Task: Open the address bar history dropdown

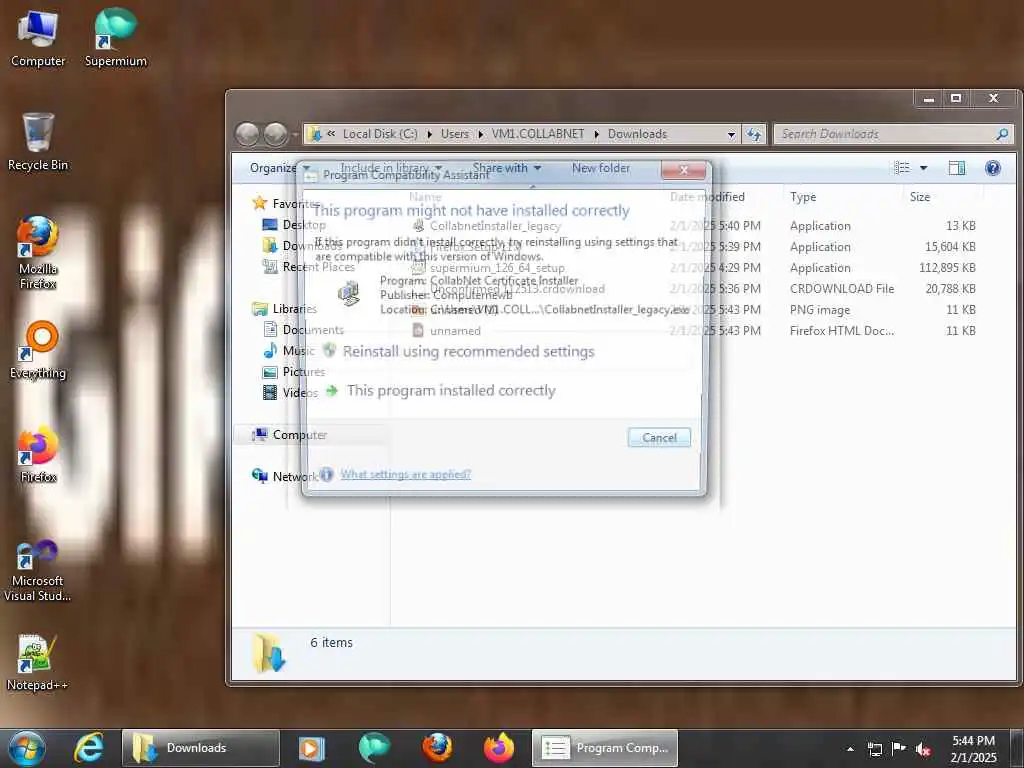Action: [731, 135]
